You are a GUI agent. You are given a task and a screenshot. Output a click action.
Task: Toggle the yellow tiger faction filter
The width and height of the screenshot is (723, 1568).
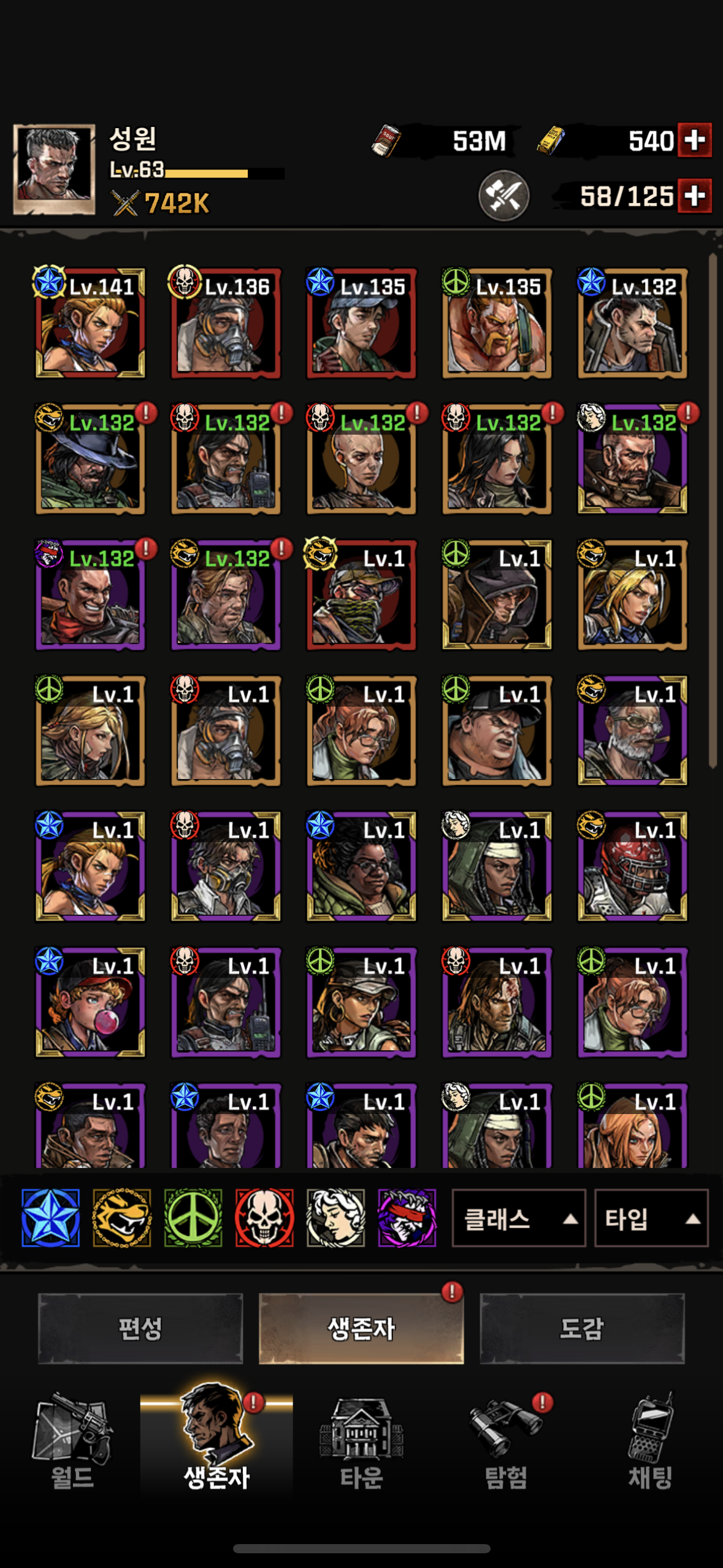(121, 1218)
